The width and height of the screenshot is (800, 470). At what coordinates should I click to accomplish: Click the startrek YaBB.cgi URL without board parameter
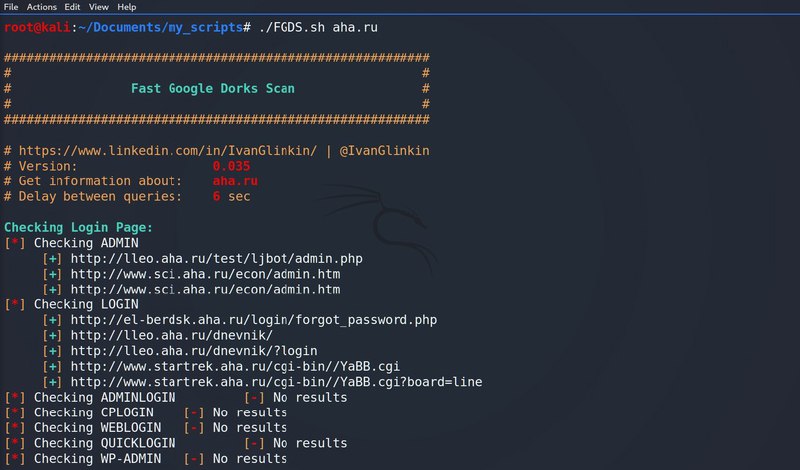tap(235, 366)
